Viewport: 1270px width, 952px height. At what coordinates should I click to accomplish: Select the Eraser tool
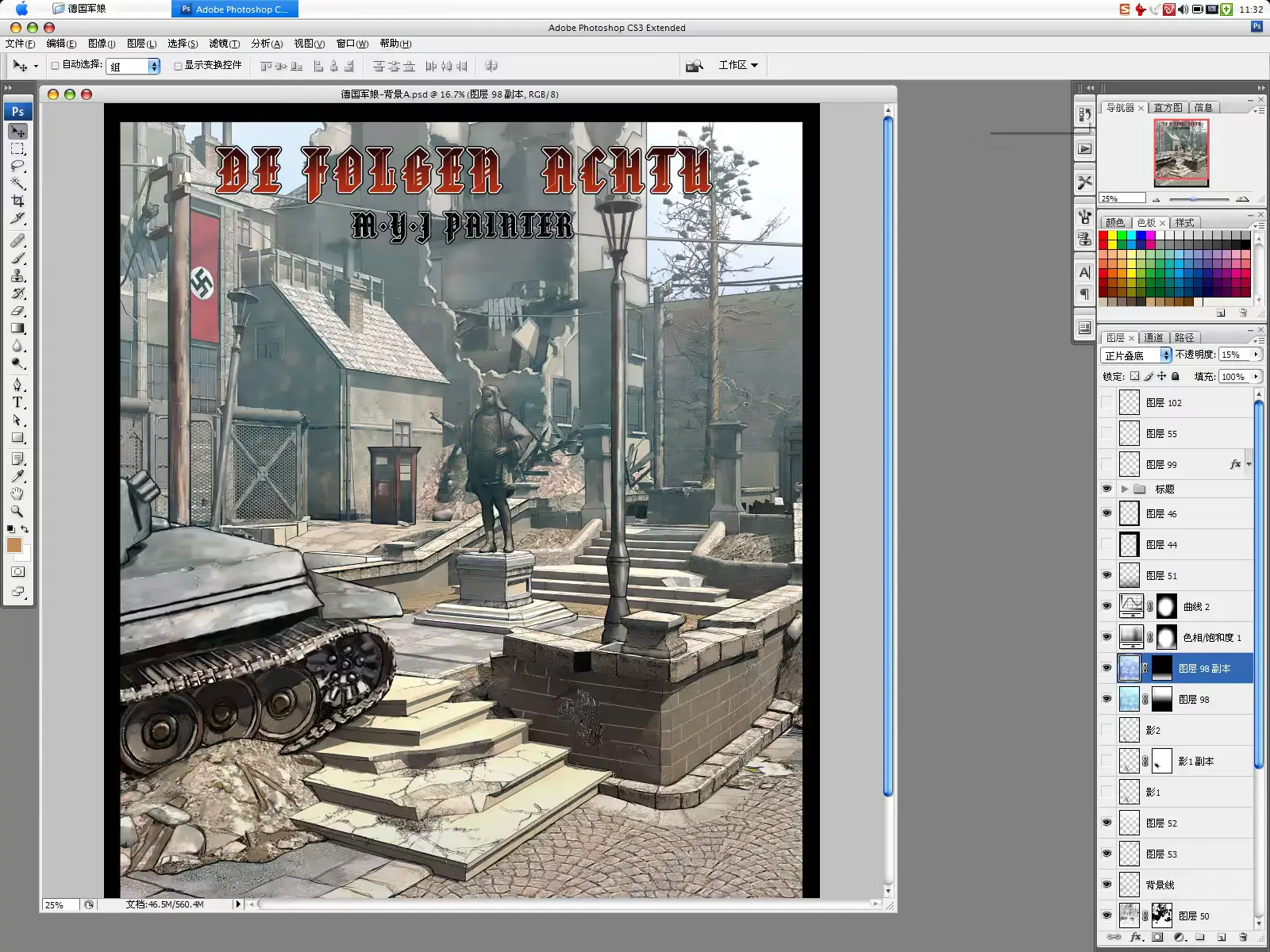click(x=17, y=310)
